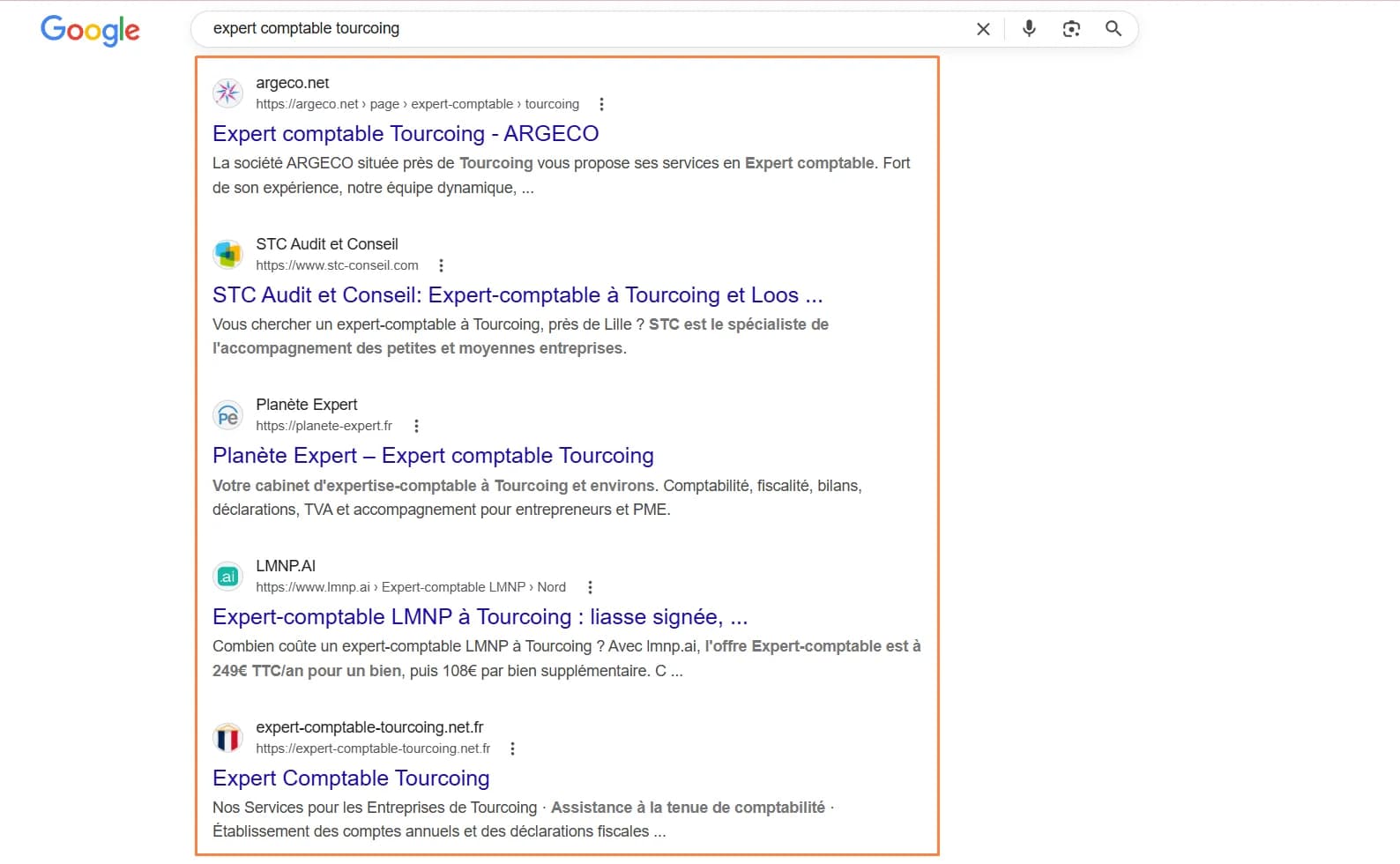Click the magnifying glass search button
This screenshot has height=864, width=1400.
pos(1113,29)
